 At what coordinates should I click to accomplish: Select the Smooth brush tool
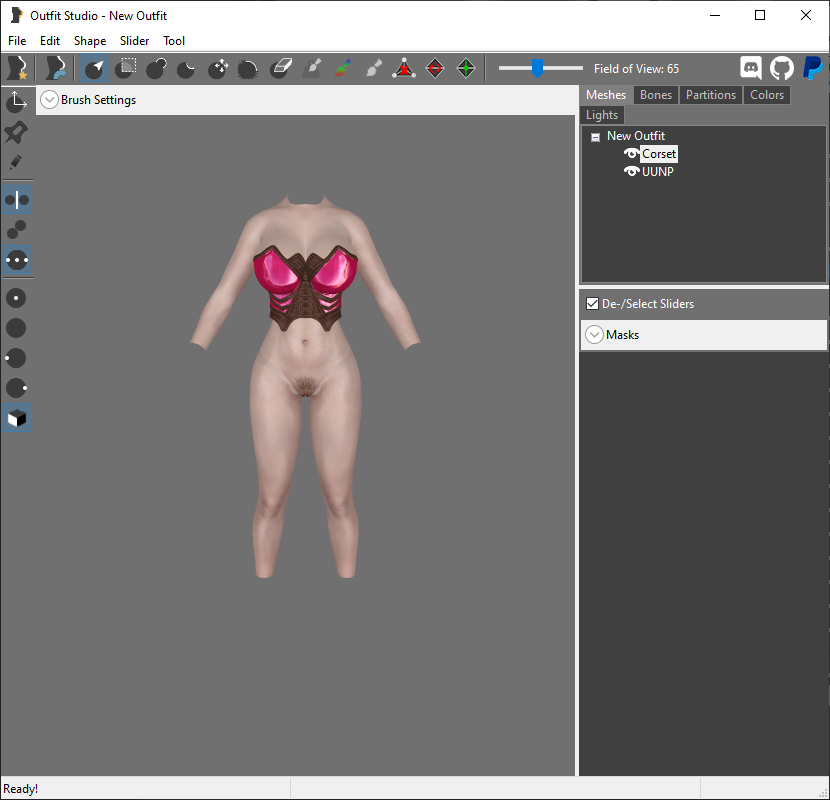click(x=247, y=68)
